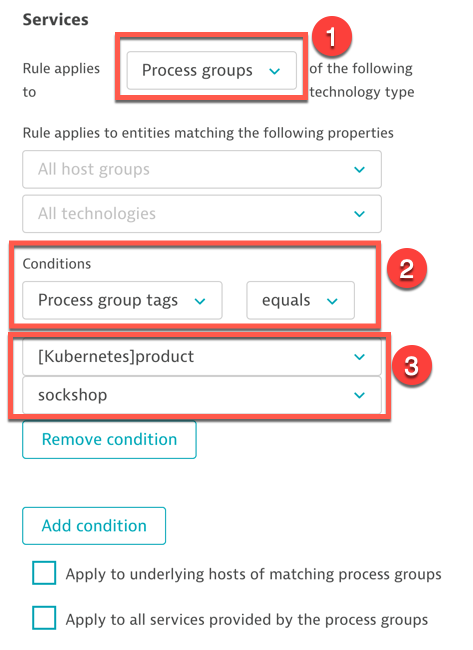
Task: Click the Remove condition button
Action: (x=109, y=439)
